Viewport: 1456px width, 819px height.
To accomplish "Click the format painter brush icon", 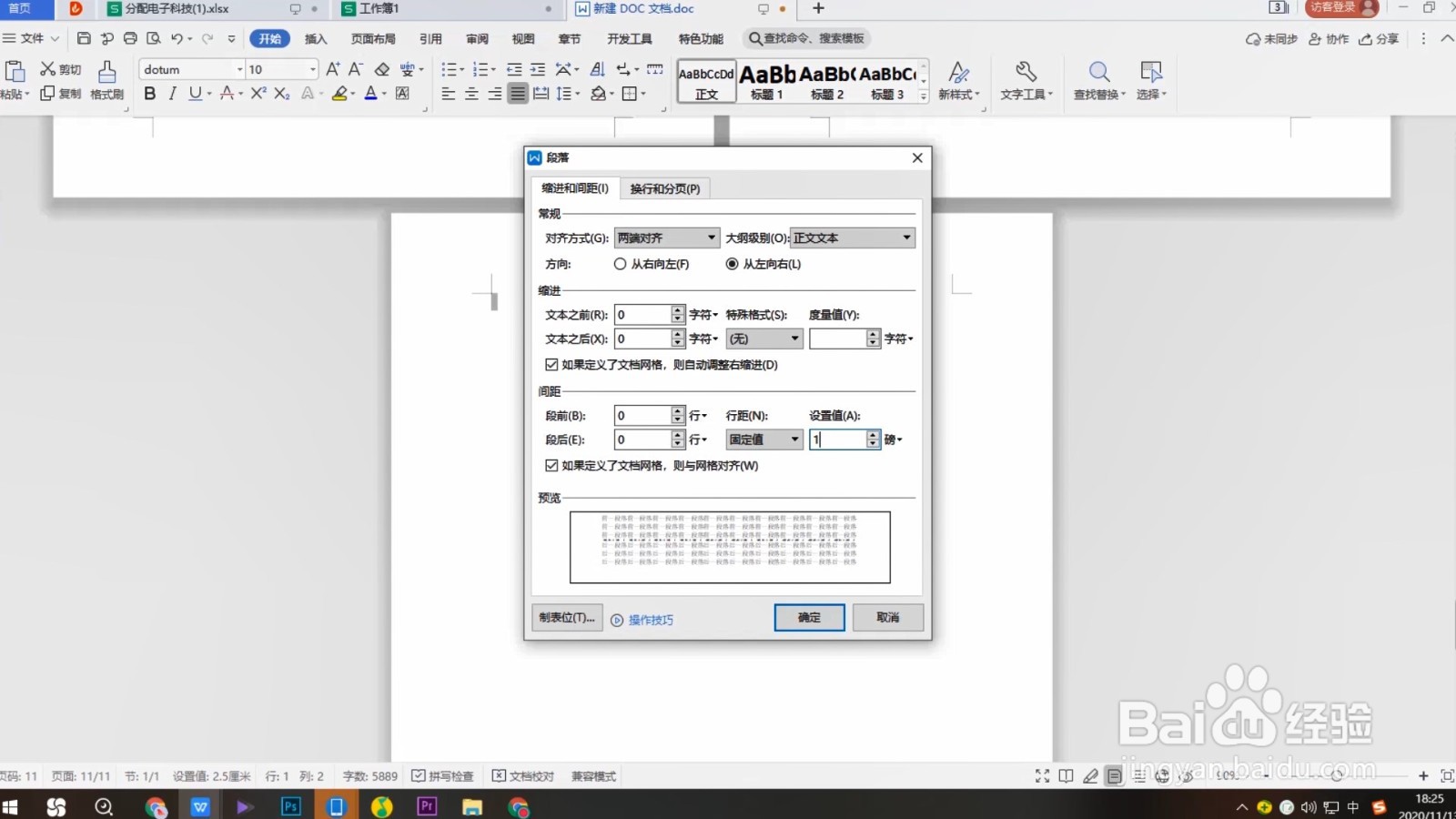I will point(107,71).
